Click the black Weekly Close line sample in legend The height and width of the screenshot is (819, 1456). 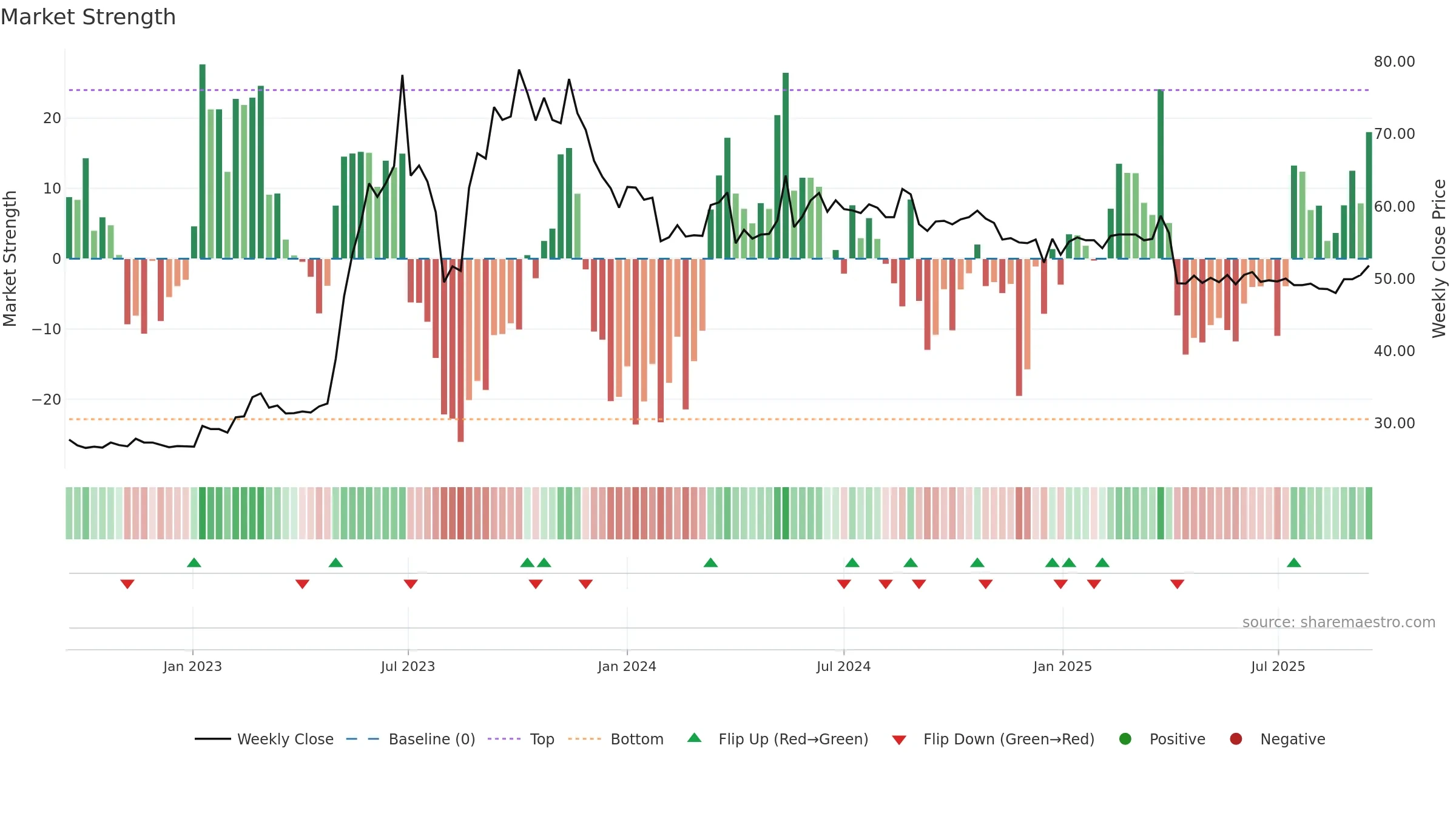tap(212, 739)
